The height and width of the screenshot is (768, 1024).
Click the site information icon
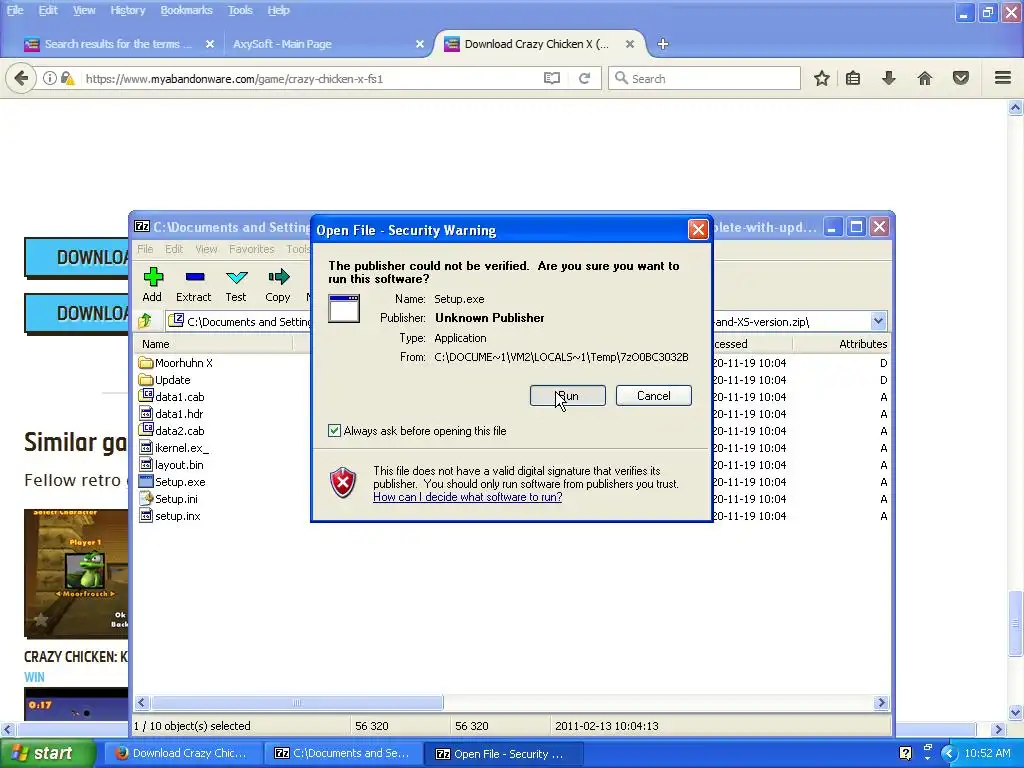tap(50, 78)
